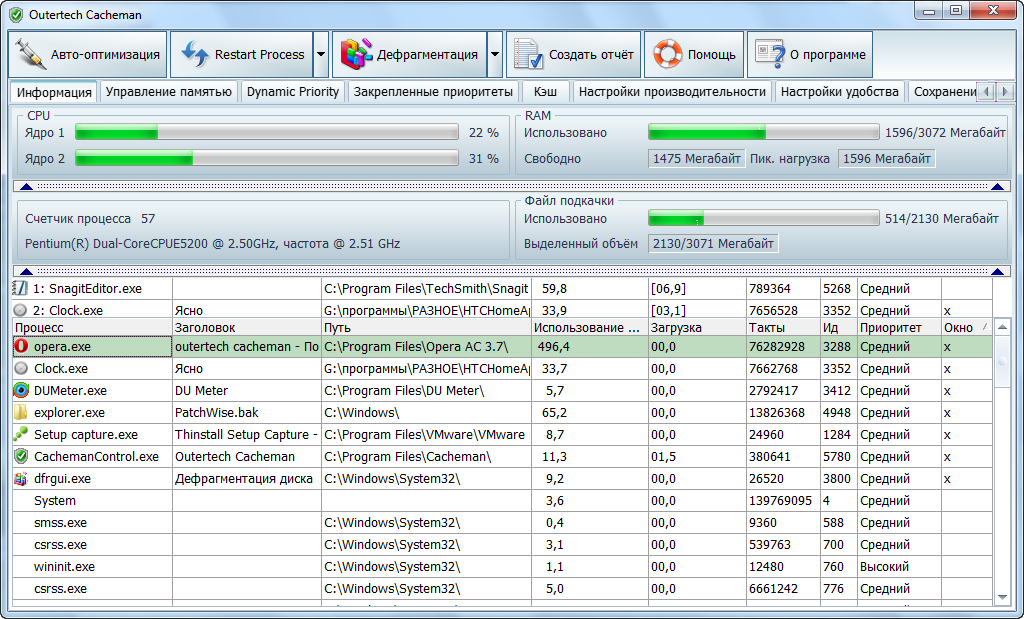Click the DUMeter.exe process icon
The width and height of the screenshot is (1024, 619).
(x=21, y=390)
